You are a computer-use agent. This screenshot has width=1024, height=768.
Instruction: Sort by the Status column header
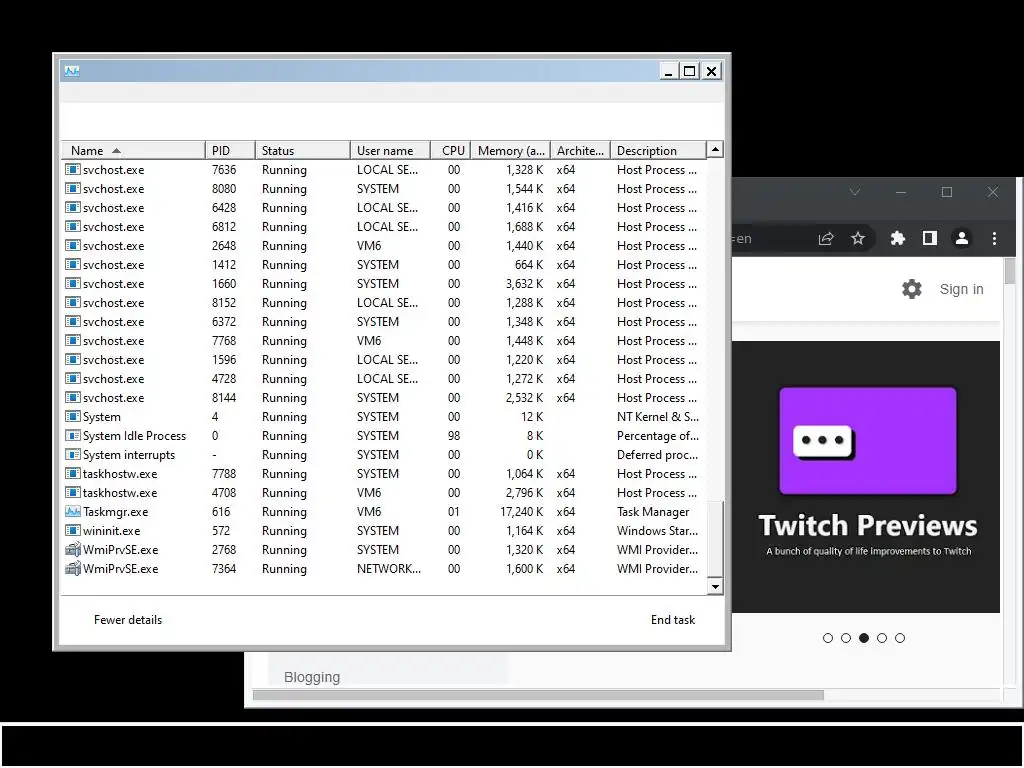tap(302, 150)
